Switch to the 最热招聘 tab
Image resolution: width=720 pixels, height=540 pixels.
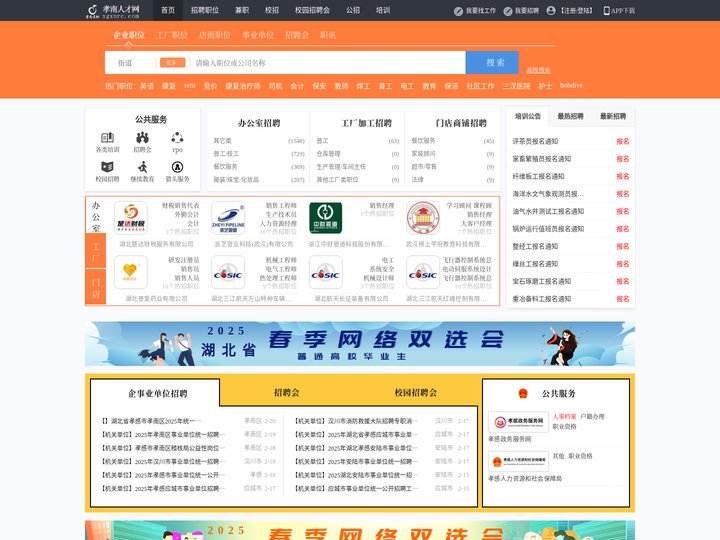570,116
